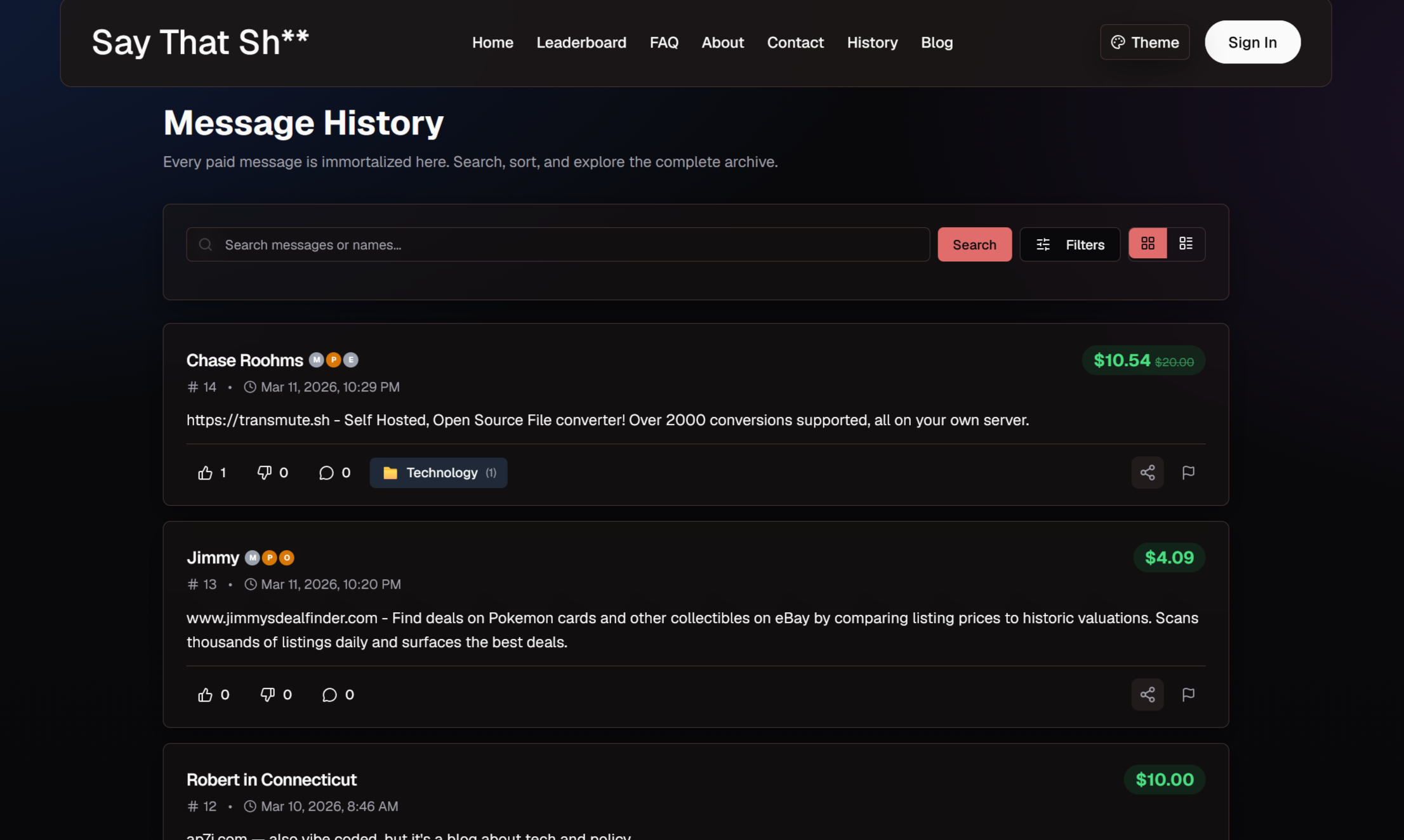Switch to grid view layout
The image size is (1404, 840).
[x=1148, y=243]
